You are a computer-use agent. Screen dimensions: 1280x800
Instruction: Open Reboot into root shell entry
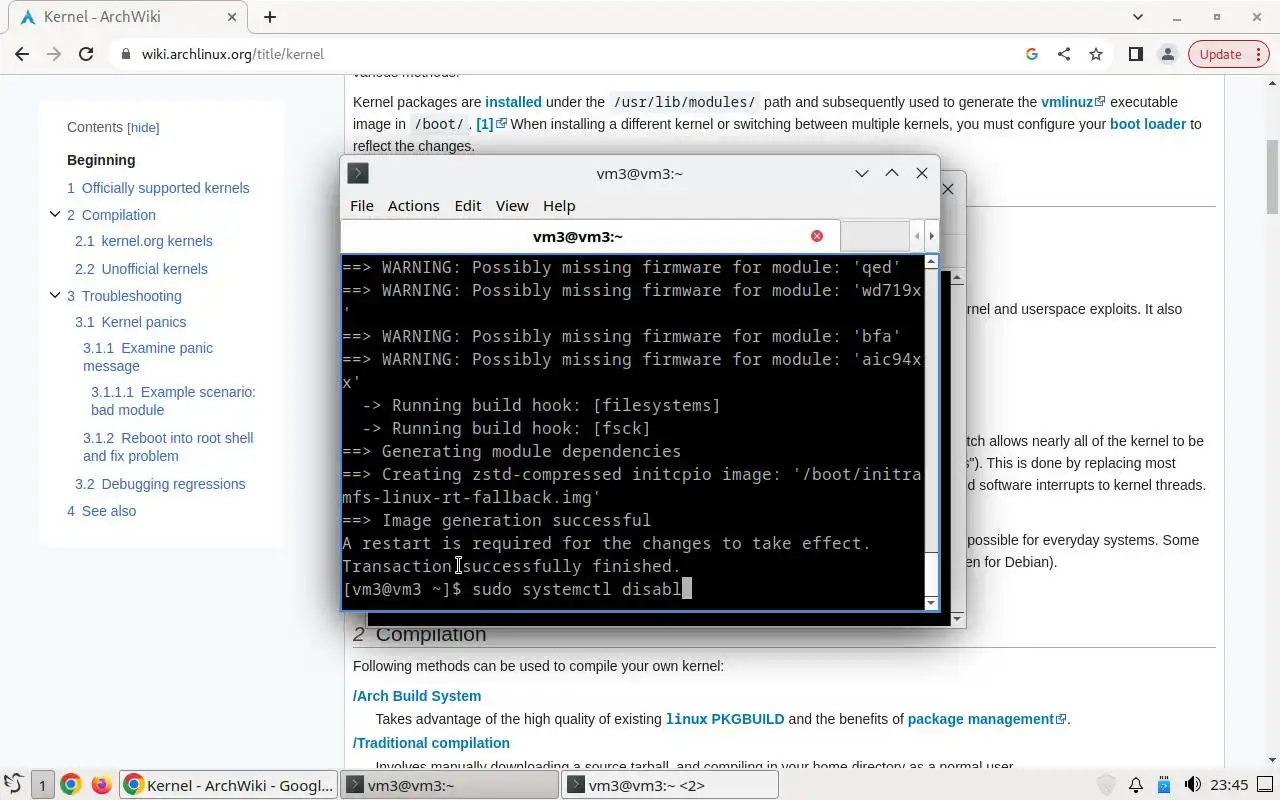168,447
